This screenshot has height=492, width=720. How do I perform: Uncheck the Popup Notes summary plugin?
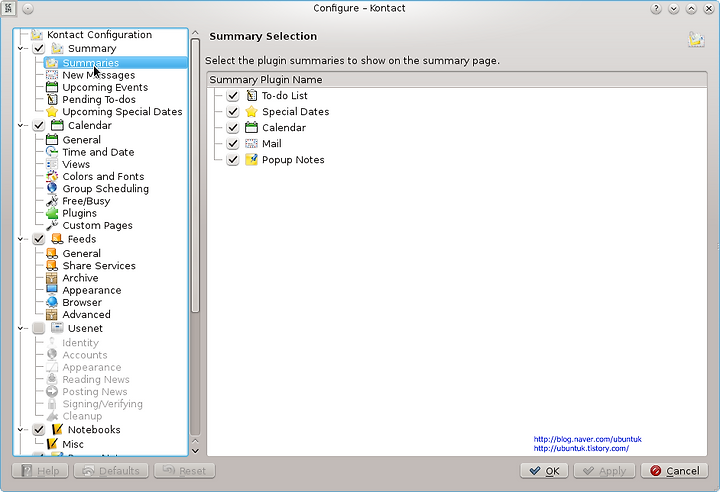(x=233, y=160)
